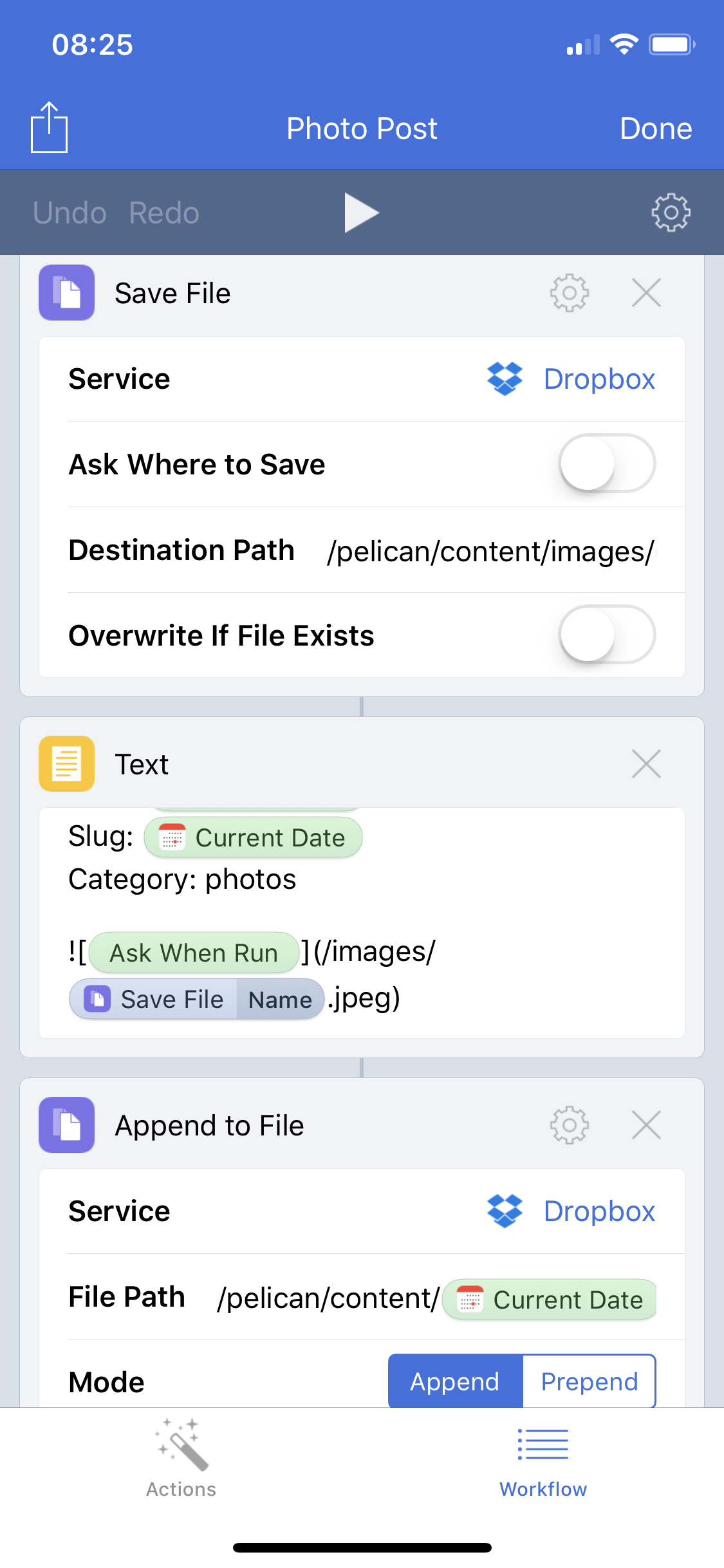This screenshot has height=1568, width=724.
Task: Tap the Append to File action icon
Action: click(66, 1125)
